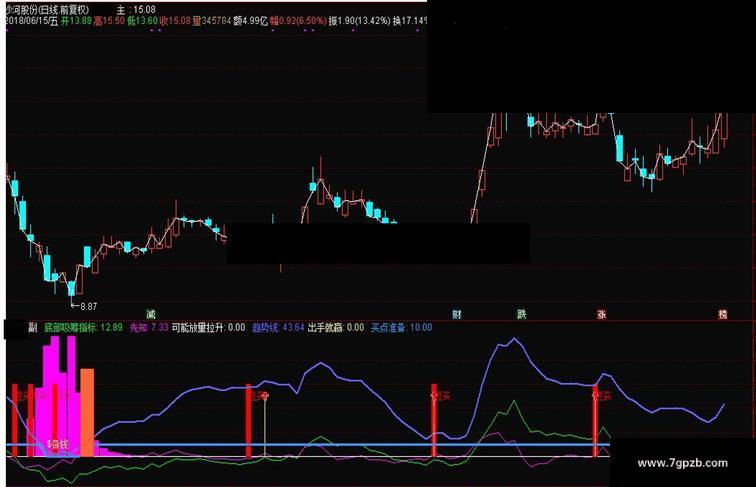
Task: Click the 转强线 label in the sub-chart
Action: click(59, 445)
